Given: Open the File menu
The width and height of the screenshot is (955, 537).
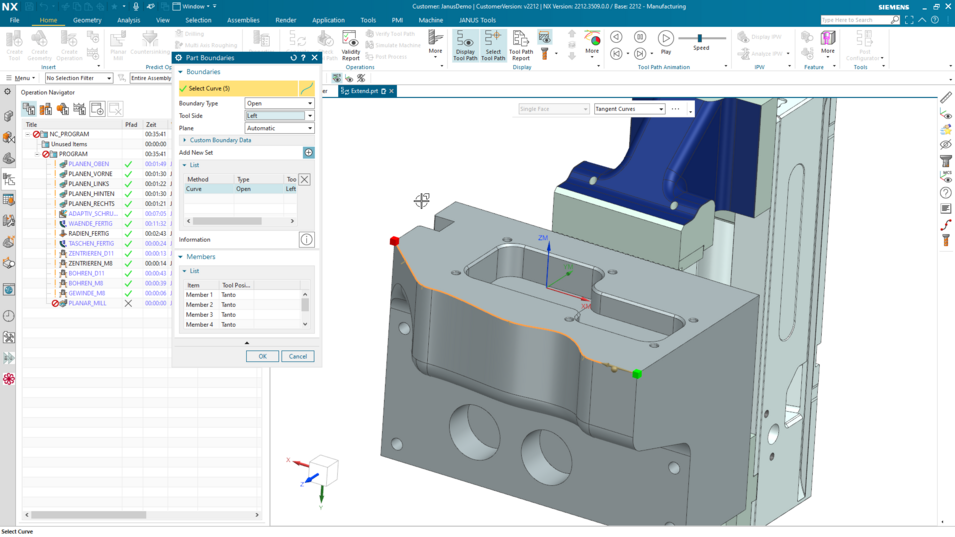Looking at the screenshot, I should [x=14, y=20].
